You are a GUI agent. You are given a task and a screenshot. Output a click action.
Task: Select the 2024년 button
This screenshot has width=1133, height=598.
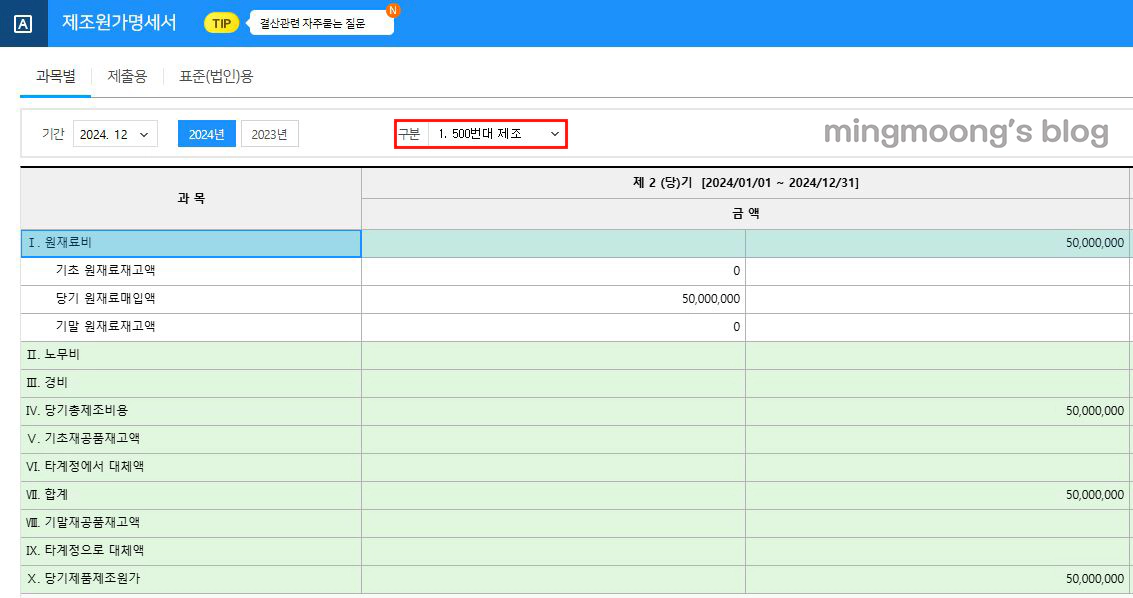[207, 134]
